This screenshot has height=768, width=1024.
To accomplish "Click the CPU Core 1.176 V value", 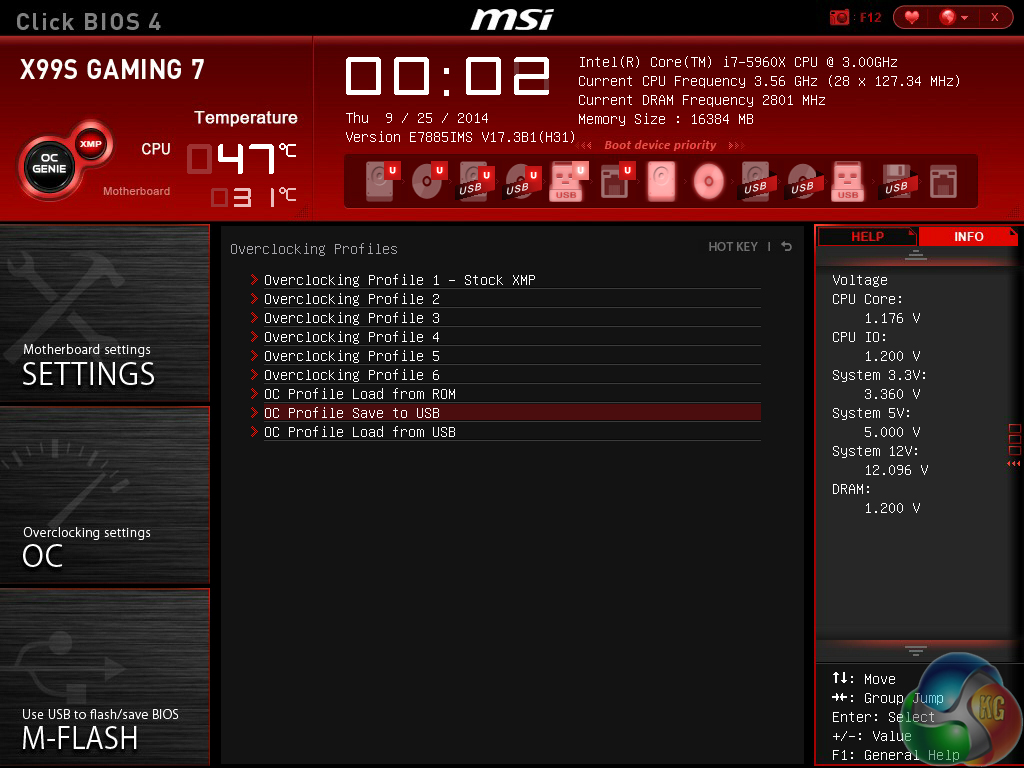I will point(892,318).
